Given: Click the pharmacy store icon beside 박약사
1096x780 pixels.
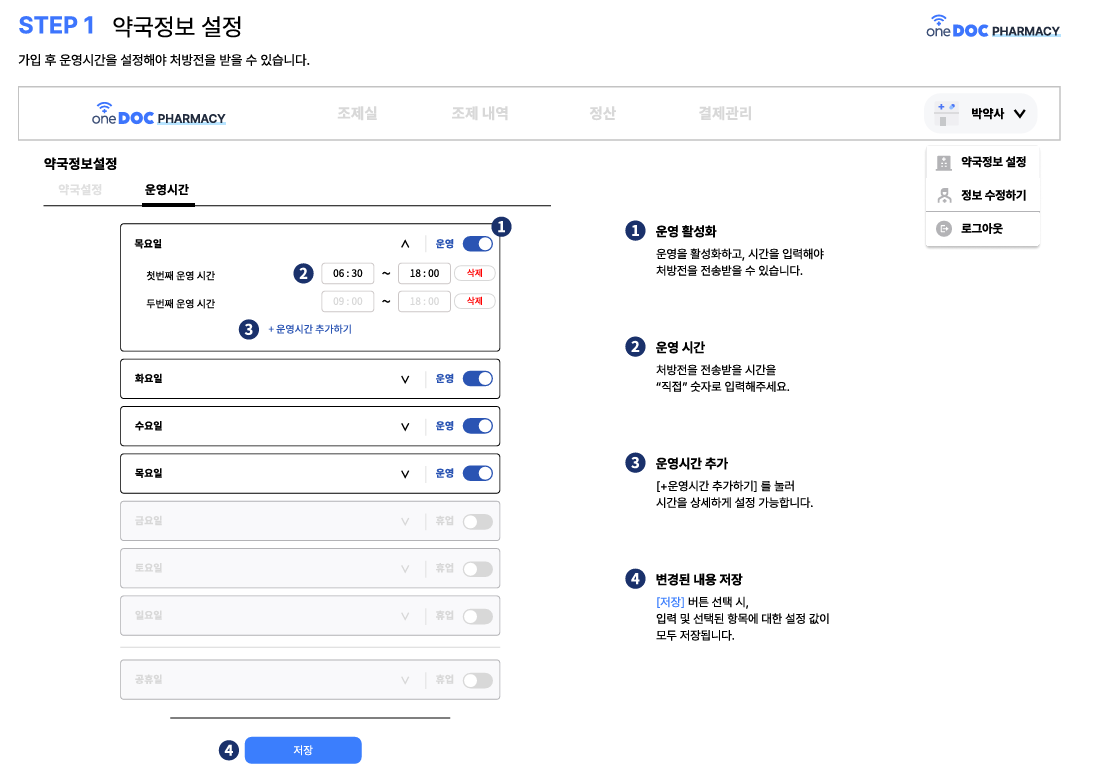Looking at the screenshot, I should (x=946, y=114).
